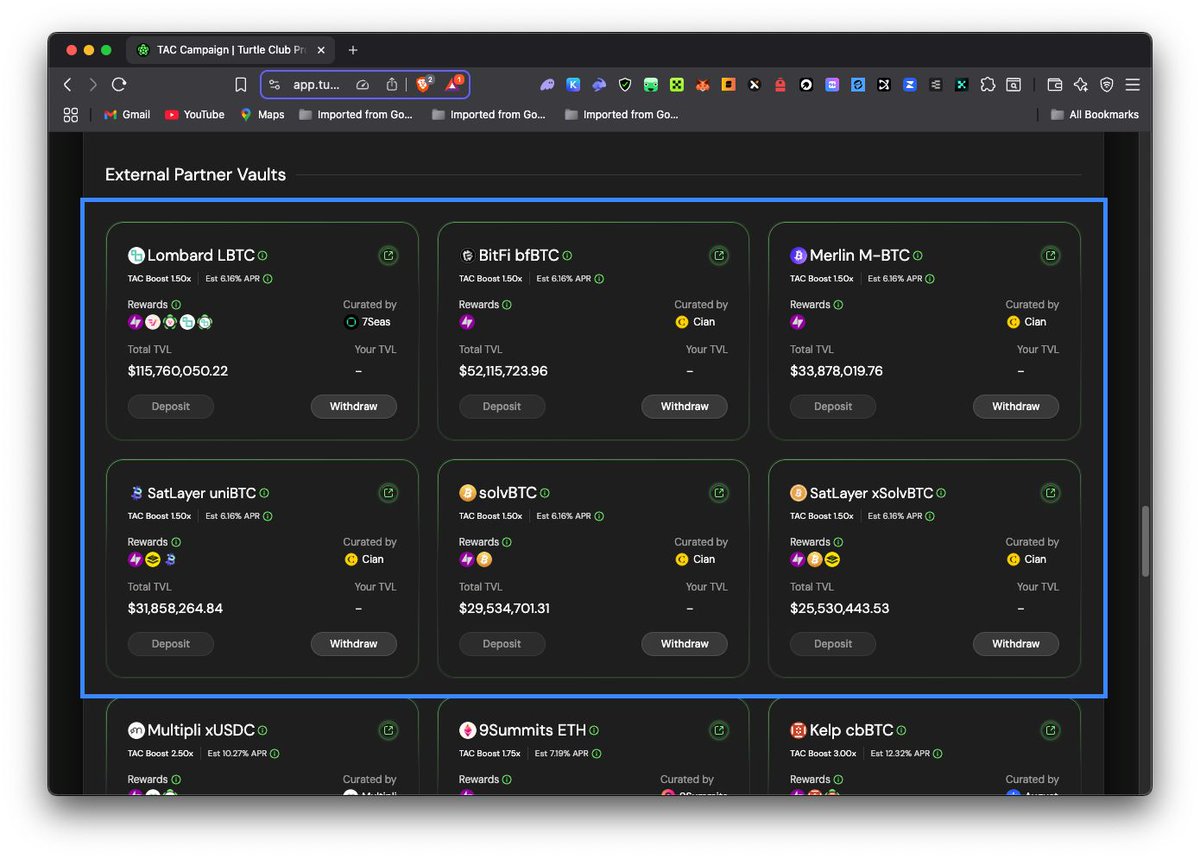Image resolution: width=1200 pixels, height=859 pixels.
Task: Open Brave Shields lion icon in address bar
Action: pos(424,85)
